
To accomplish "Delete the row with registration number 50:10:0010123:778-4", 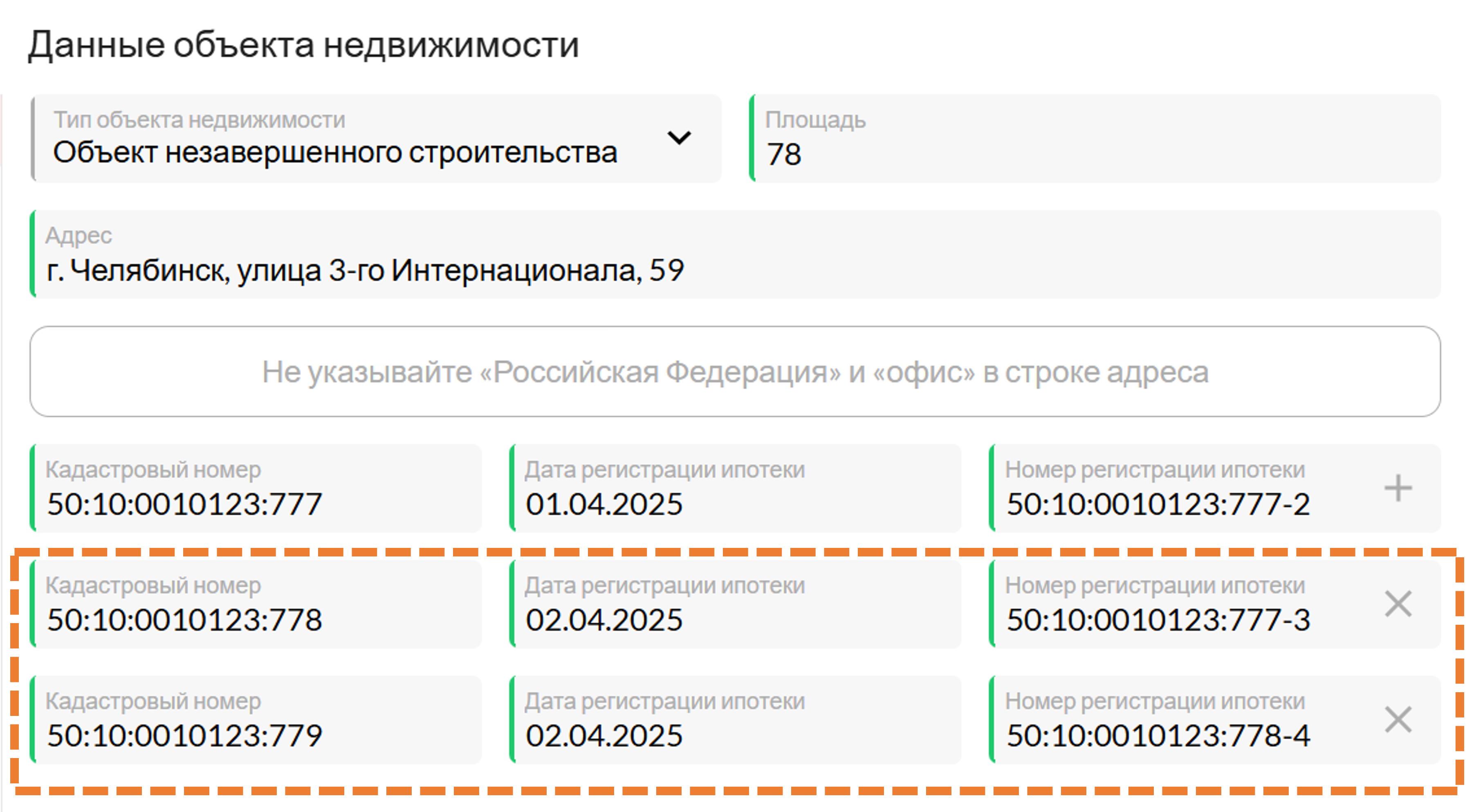I will point(1397,720).
